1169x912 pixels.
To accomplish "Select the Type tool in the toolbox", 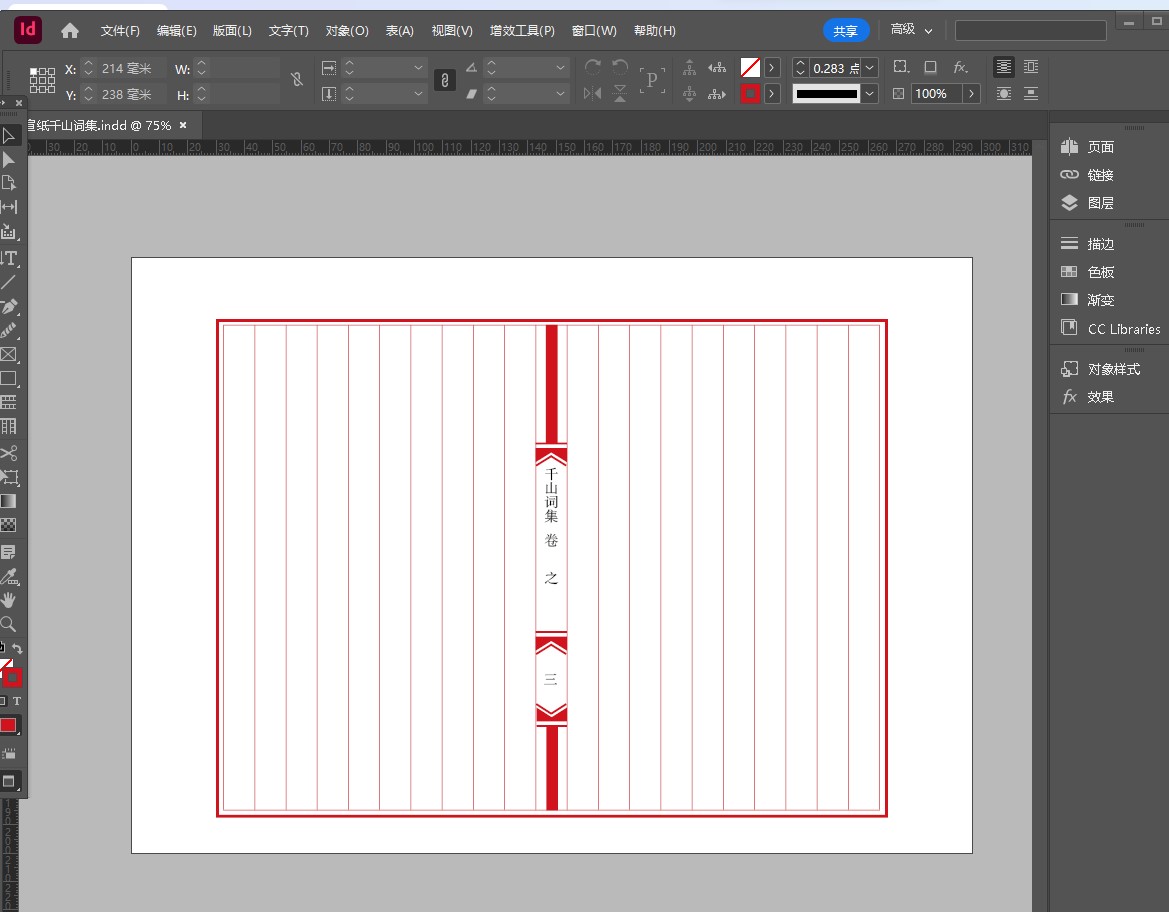I will [9, 258].
